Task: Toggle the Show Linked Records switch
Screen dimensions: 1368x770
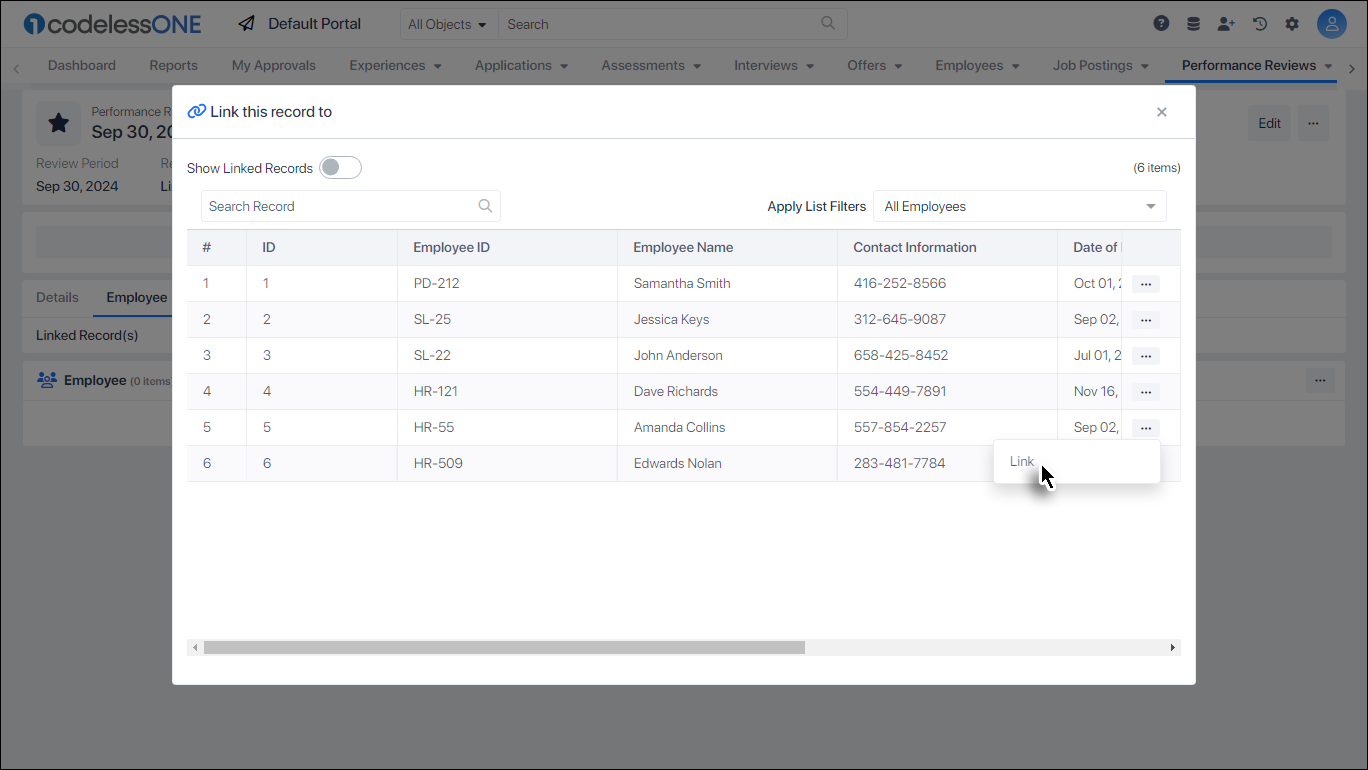Action: (x=340, y=167)
